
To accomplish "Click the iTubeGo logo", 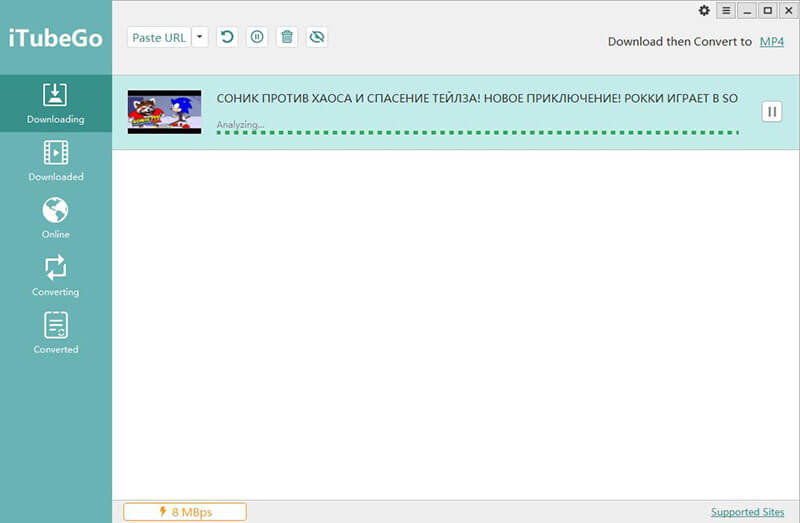I will click(56, 38).
